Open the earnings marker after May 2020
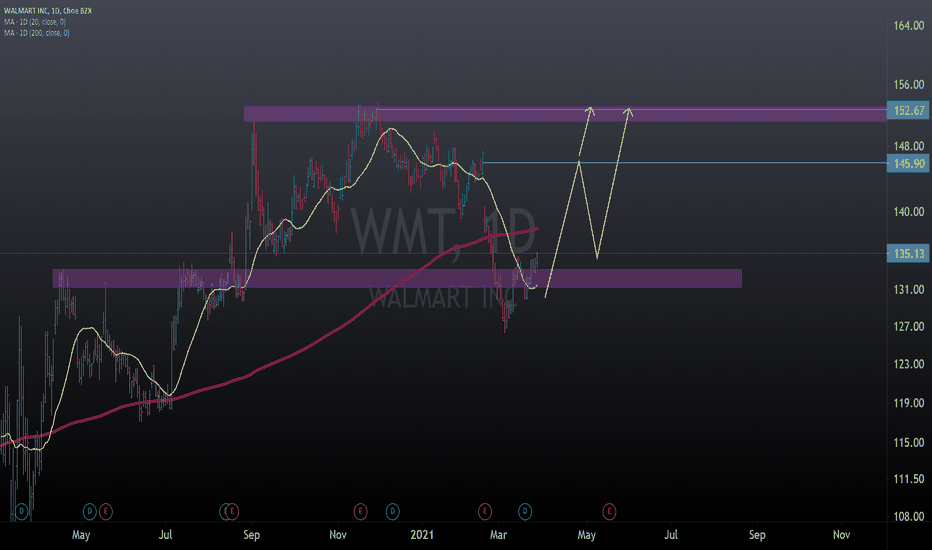Screen dimensions: 932x550 tap(106, 511)
